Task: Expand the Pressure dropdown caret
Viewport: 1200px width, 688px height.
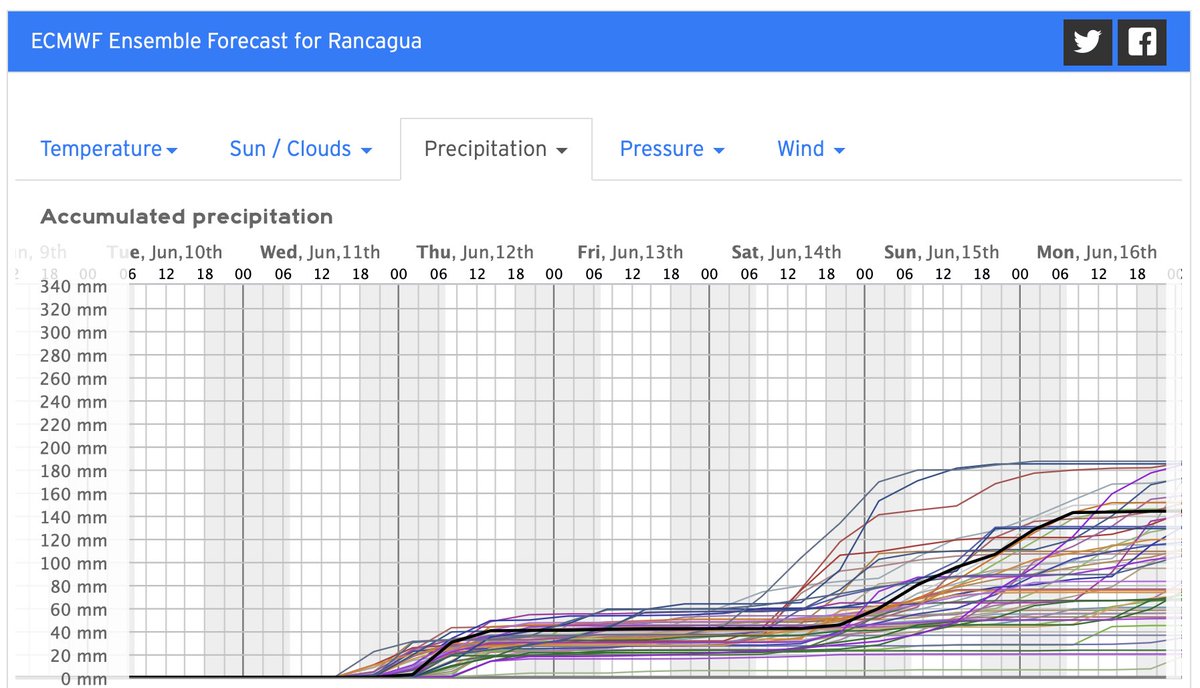Action: tap(719, 151)
